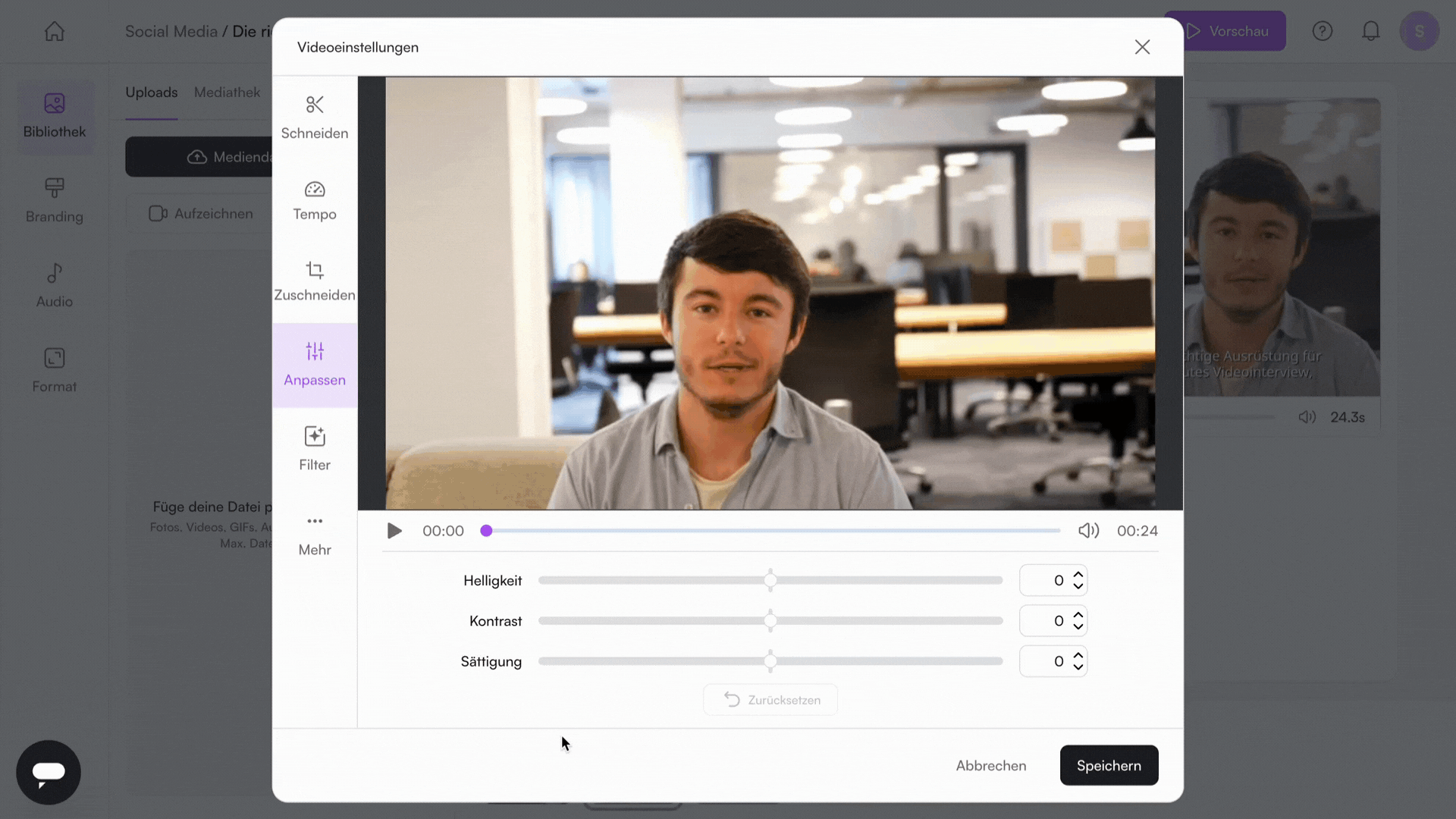Click the Vorschau preview button

tap(1235, 31)
